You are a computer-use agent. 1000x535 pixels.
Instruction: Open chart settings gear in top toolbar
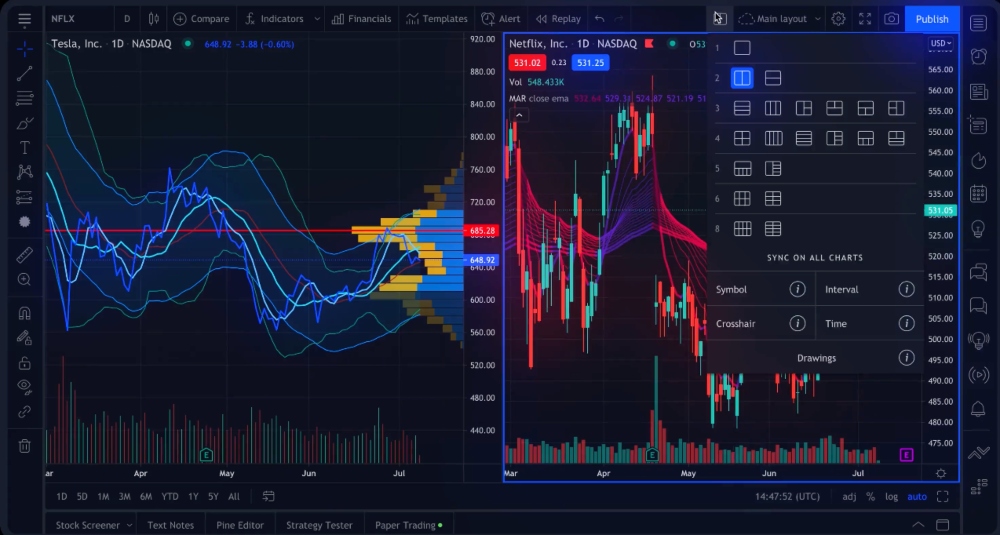838,19
